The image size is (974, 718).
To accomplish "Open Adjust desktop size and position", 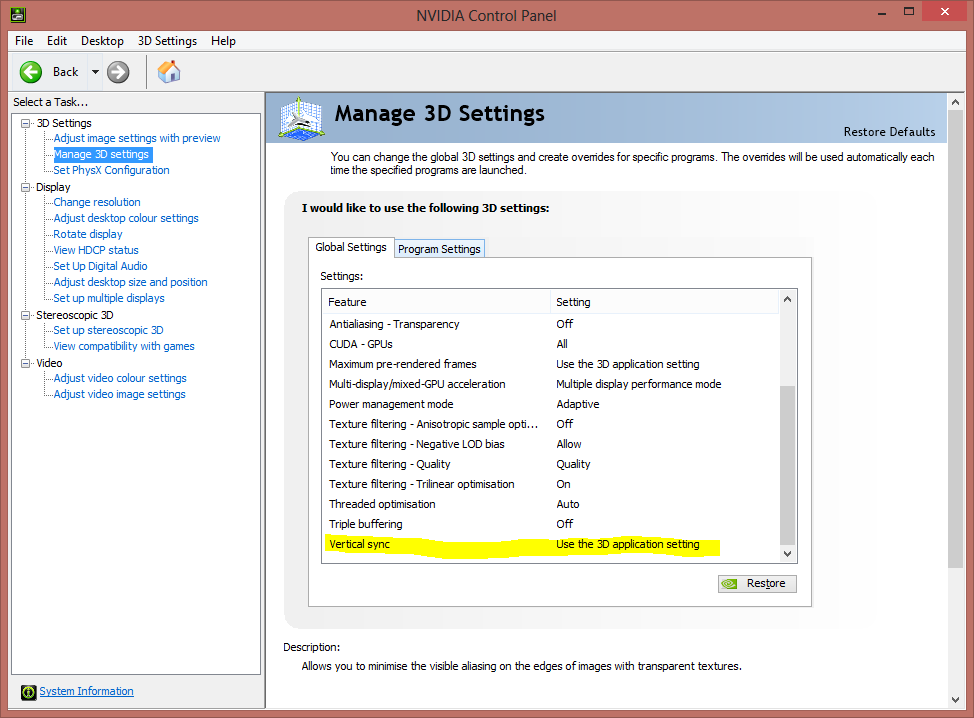I will 130,282.
